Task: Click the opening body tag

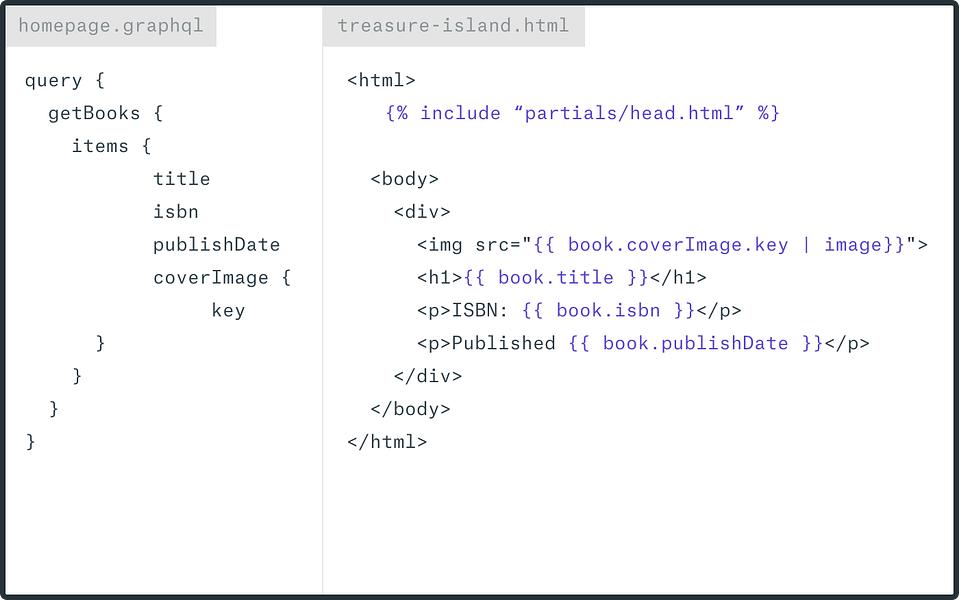Action: [x=404, y=179]
